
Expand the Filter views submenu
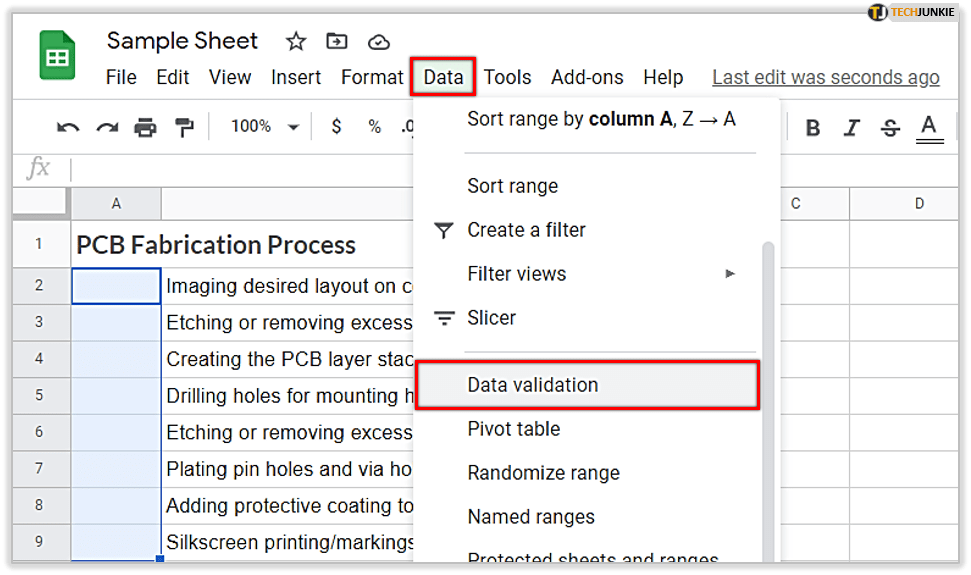730,274
